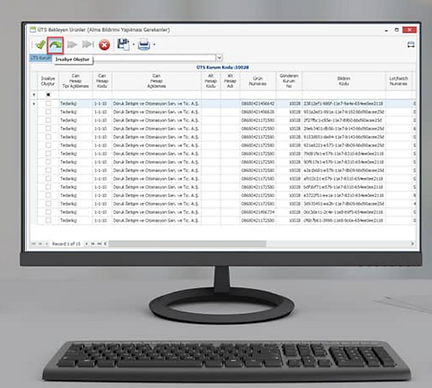The height and width of the screenshot is (388, 432).
Task: Click filter cell under Ürün Numarası
Action: [258, 95]
